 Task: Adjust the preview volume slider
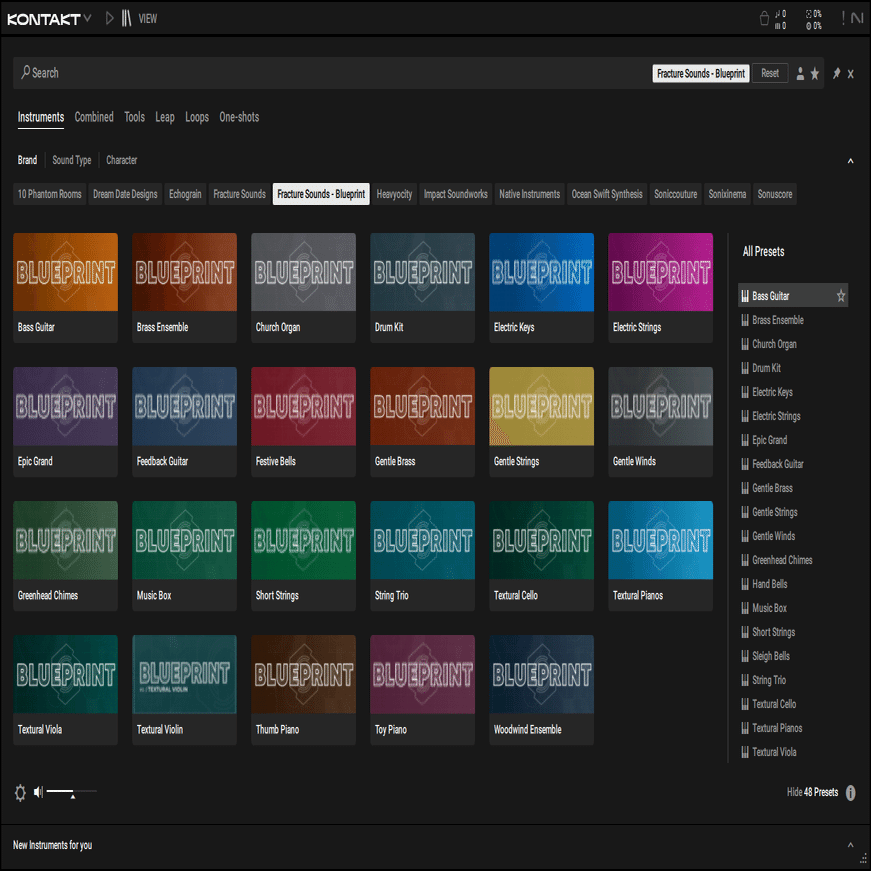(72, 791)
